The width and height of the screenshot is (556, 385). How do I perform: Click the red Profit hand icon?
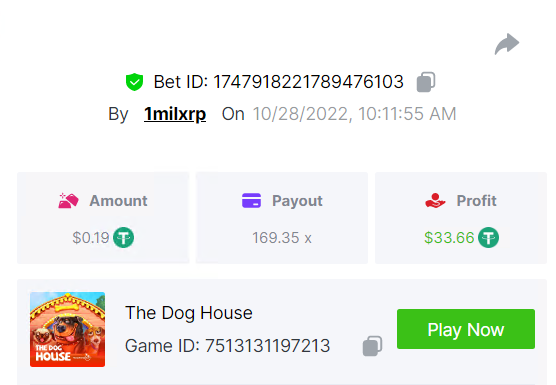tap(435, 201)
